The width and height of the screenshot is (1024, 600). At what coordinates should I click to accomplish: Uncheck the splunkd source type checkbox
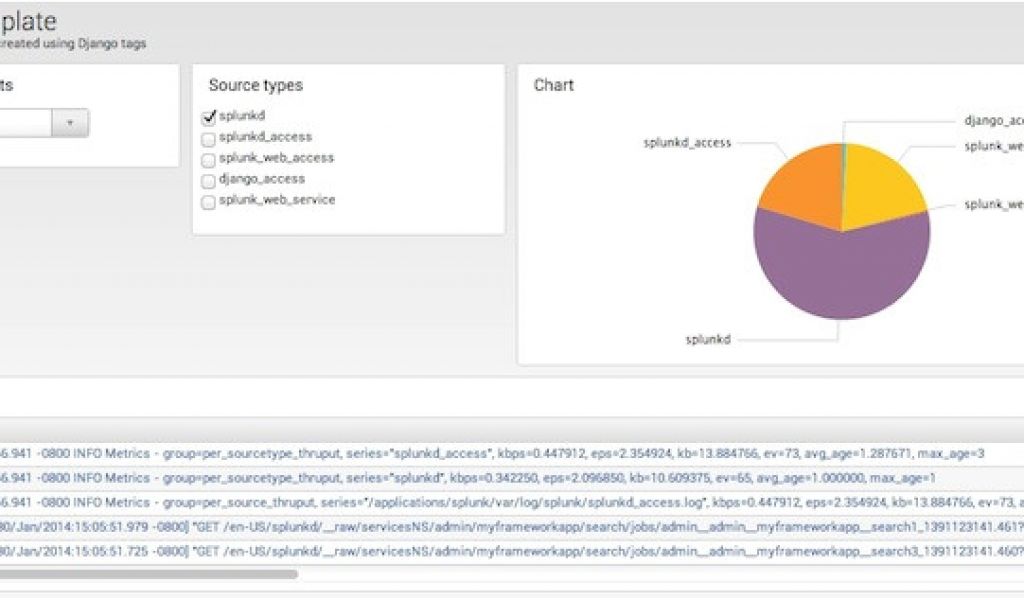209,118
